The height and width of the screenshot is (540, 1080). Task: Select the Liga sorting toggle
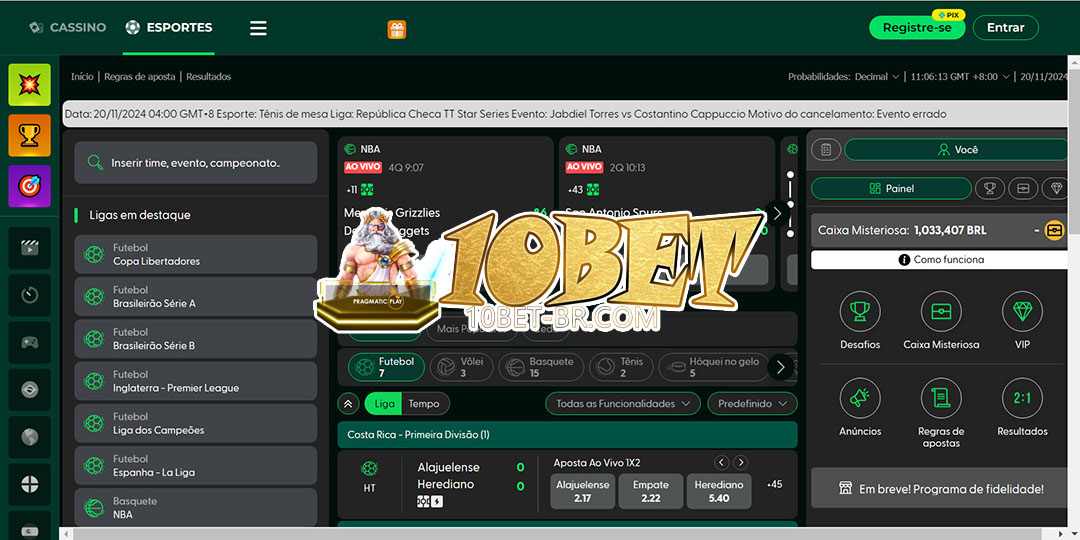(384, 404)
